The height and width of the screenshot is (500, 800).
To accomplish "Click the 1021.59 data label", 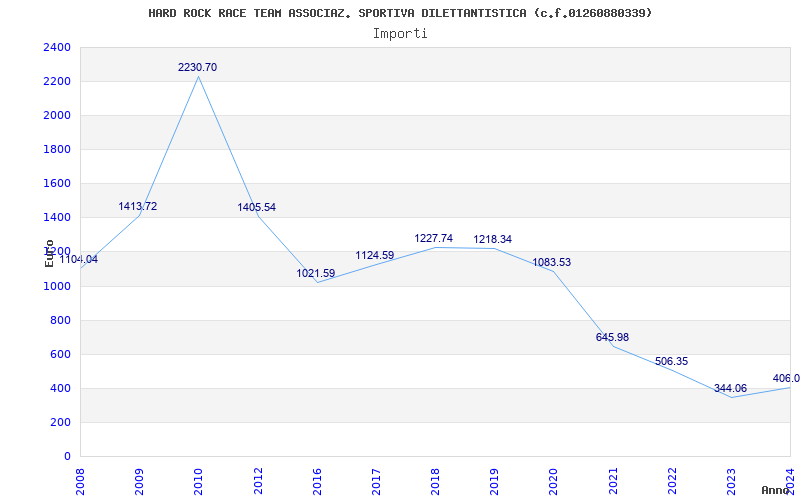I will click(316, 273).
